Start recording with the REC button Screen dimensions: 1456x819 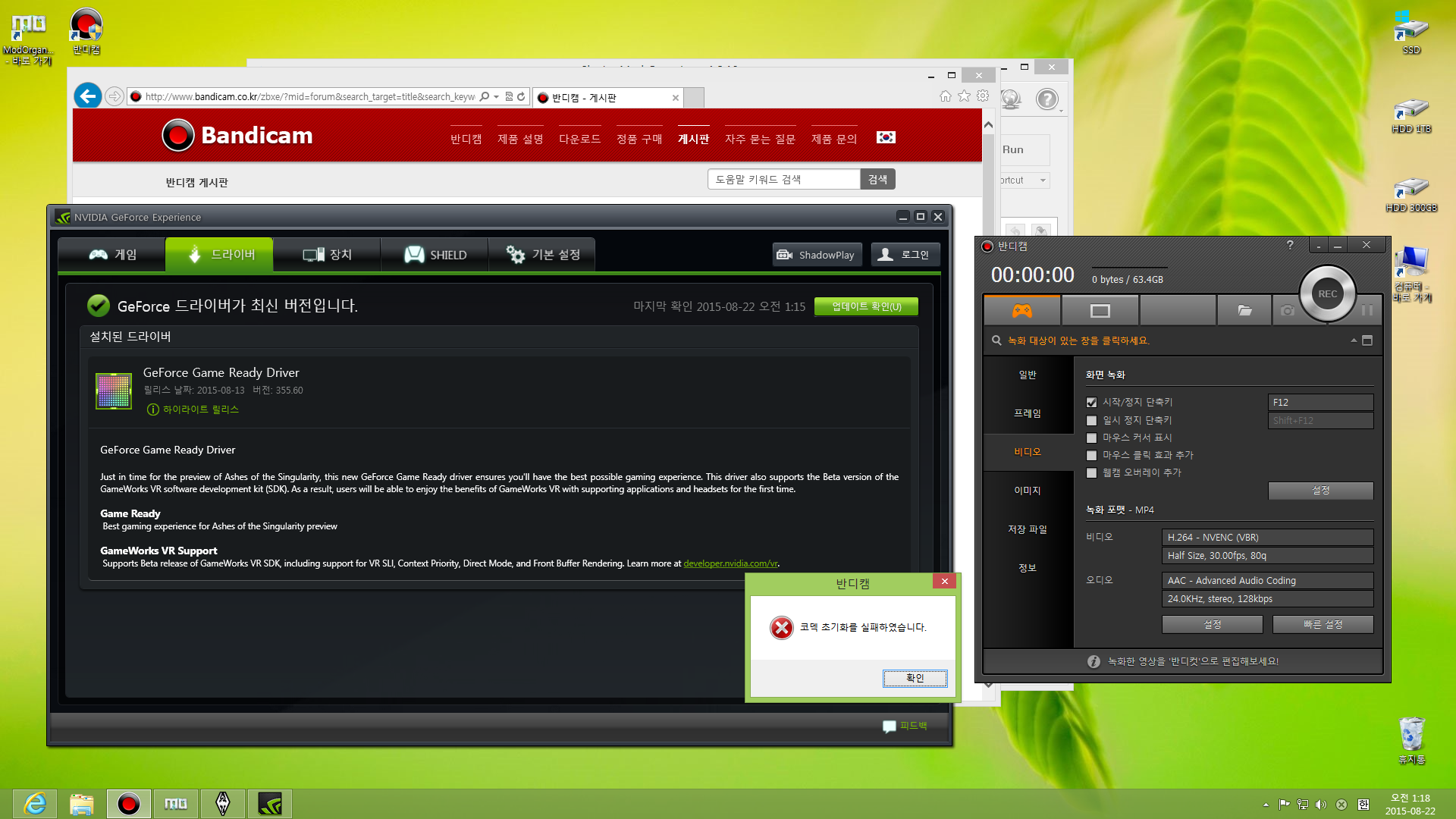pyautogui.click(x=1327, y=294)
